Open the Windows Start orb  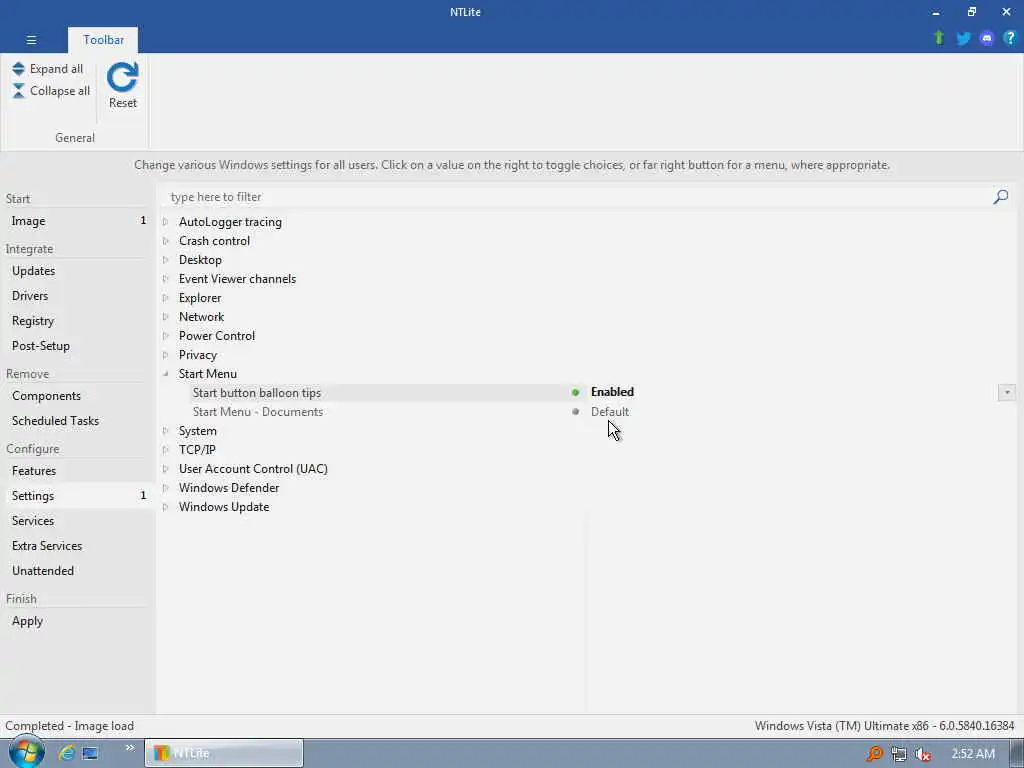tap(27, 752)
